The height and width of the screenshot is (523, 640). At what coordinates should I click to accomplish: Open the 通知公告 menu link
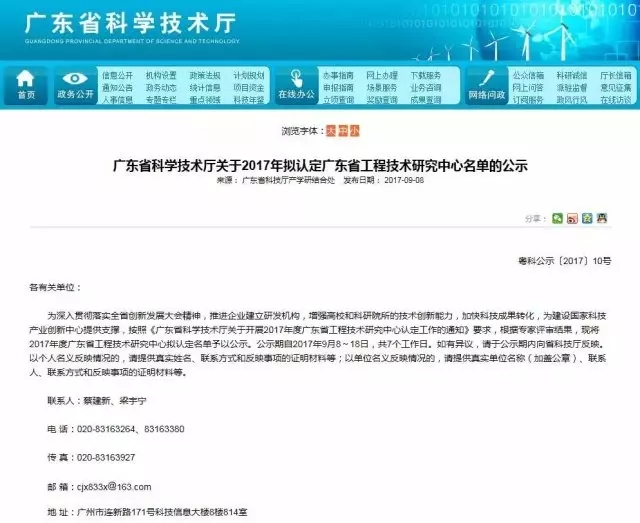tap(117, 87)
